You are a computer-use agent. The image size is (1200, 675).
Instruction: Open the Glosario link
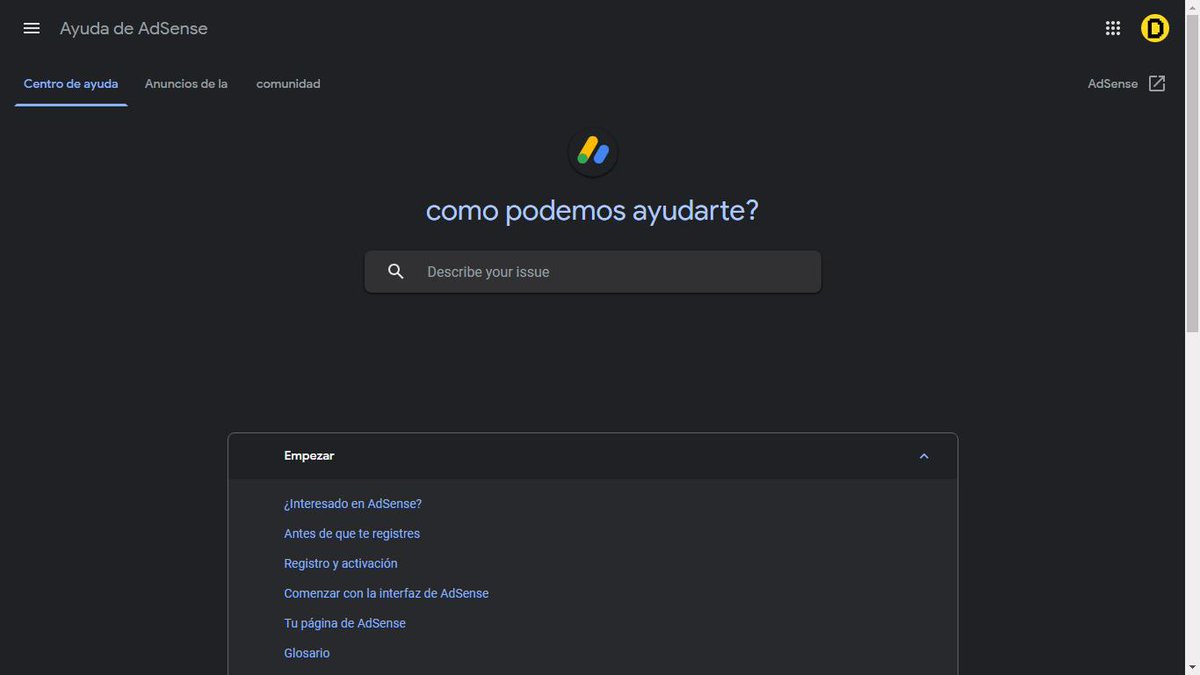click(307, 654)
